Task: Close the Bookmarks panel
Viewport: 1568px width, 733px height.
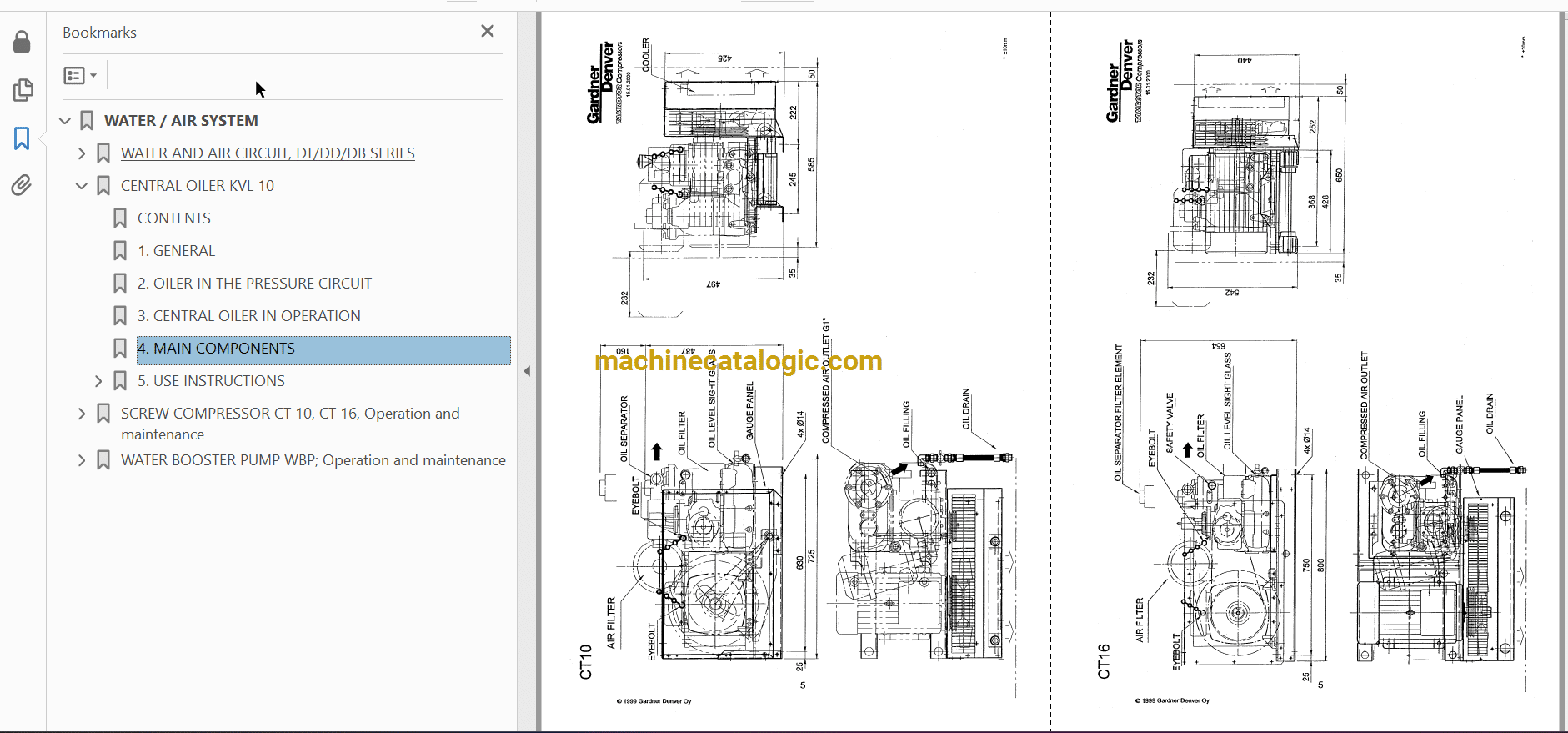Action: coord(488,31)
